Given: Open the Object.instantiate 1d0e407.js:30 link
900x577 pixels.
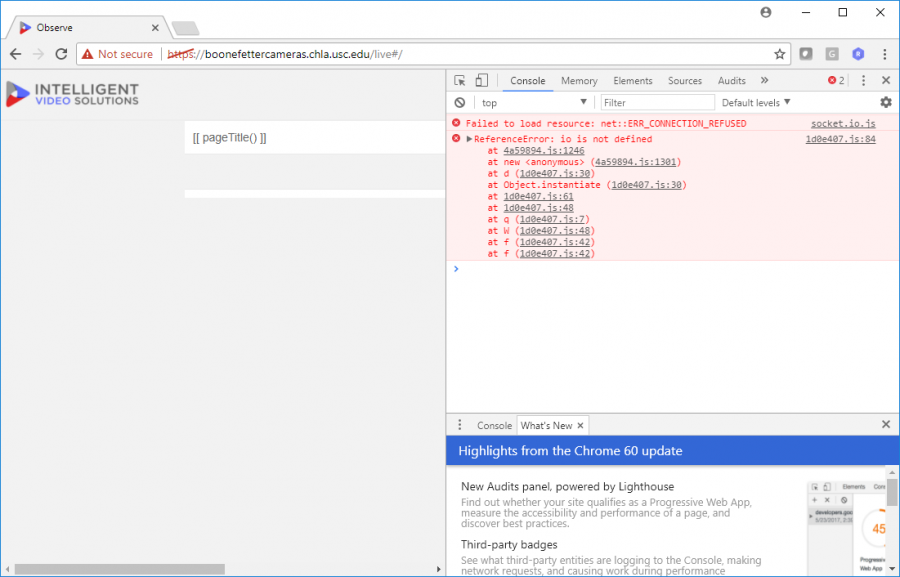Looking at the screenshot, I should pos(646,185).
